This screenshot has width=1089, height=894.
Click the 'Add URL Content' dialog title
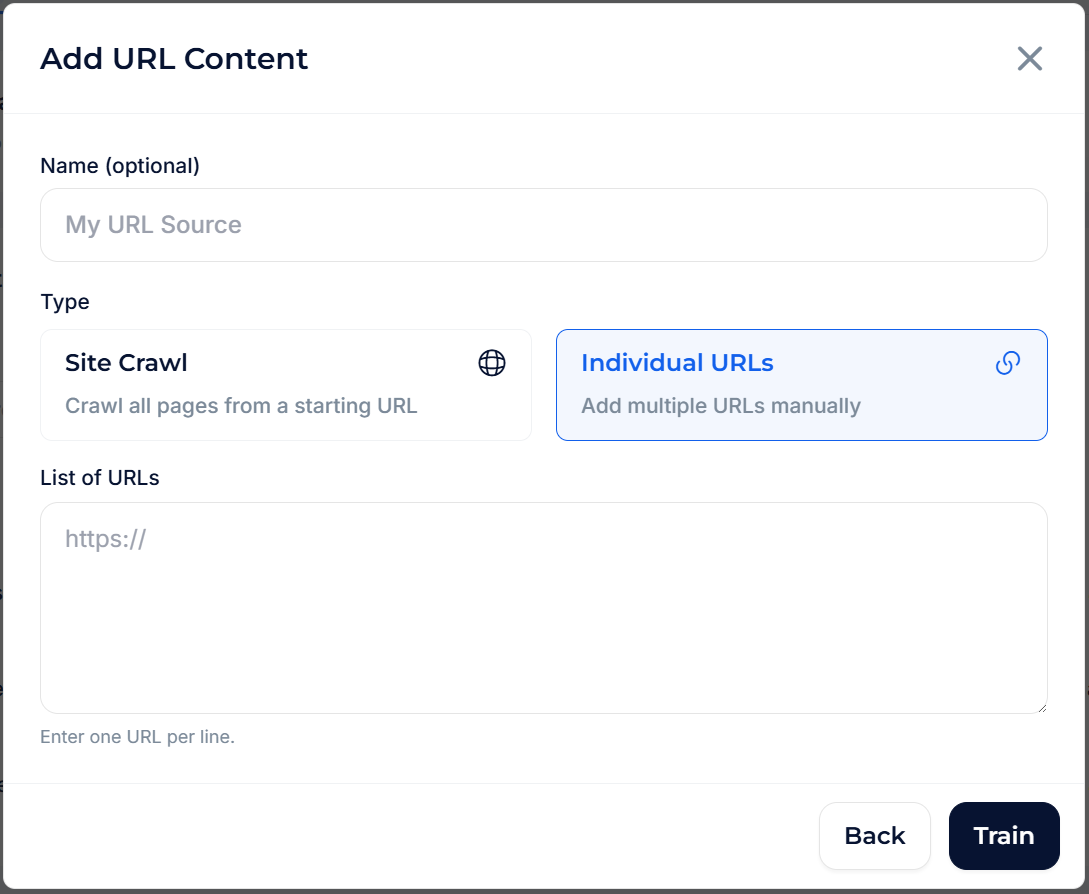(x=174, y=59)
